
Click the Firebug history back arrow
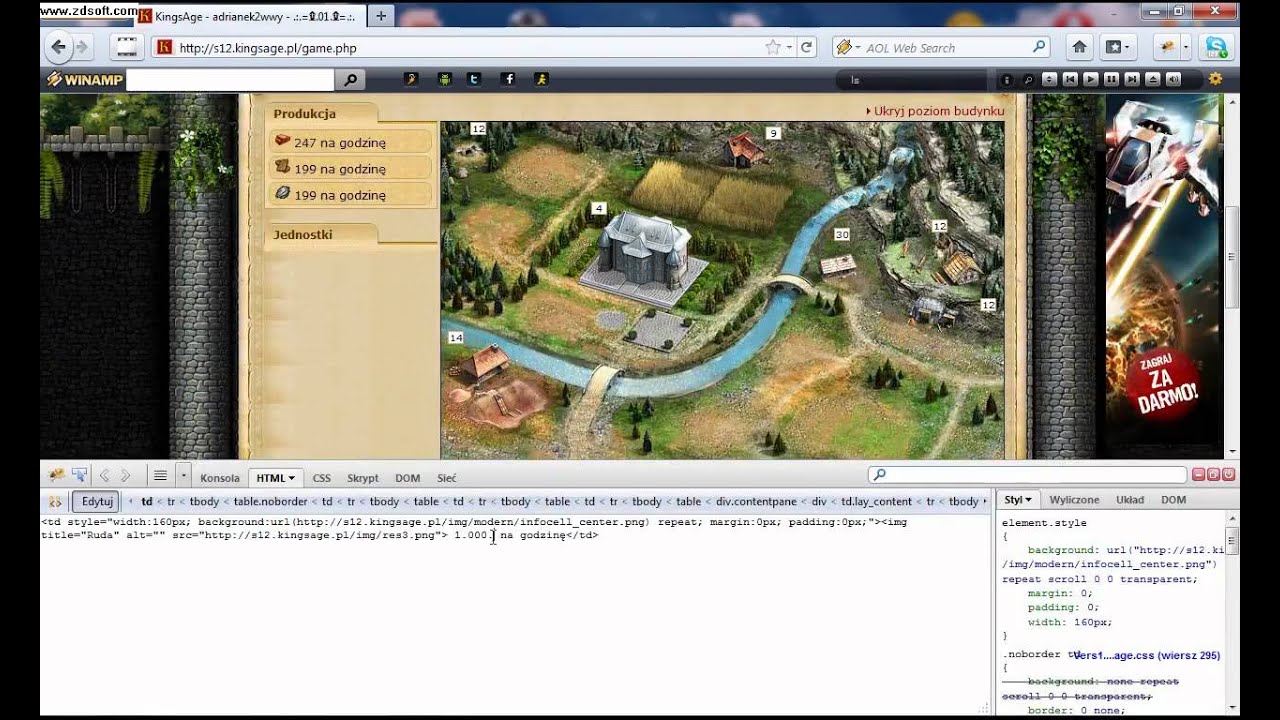(104, 476)
